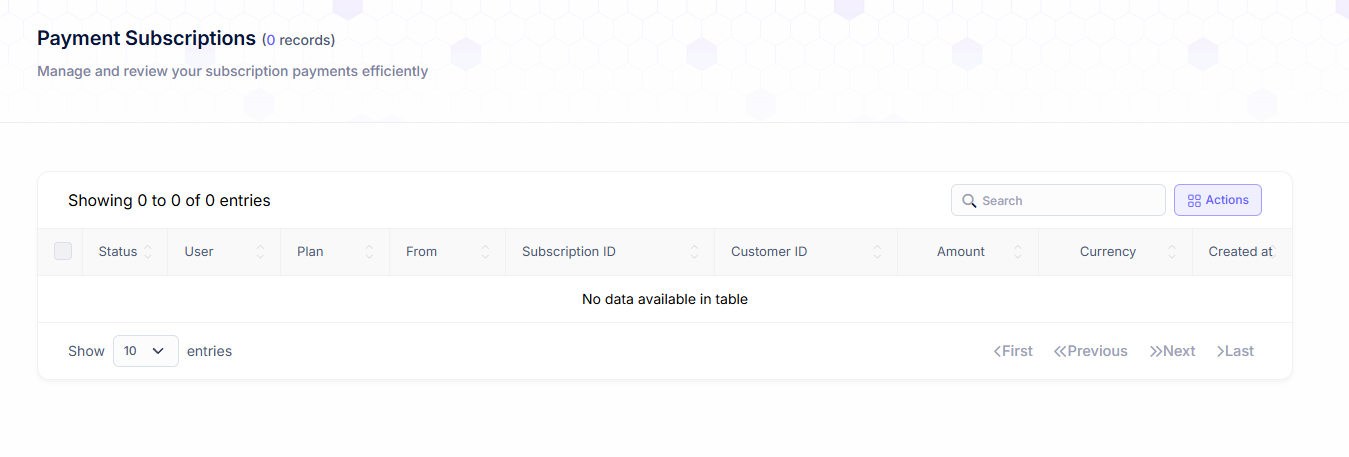Jump to the Last page
Viewport: 1349px width, 457px height.
[1235, 351]
